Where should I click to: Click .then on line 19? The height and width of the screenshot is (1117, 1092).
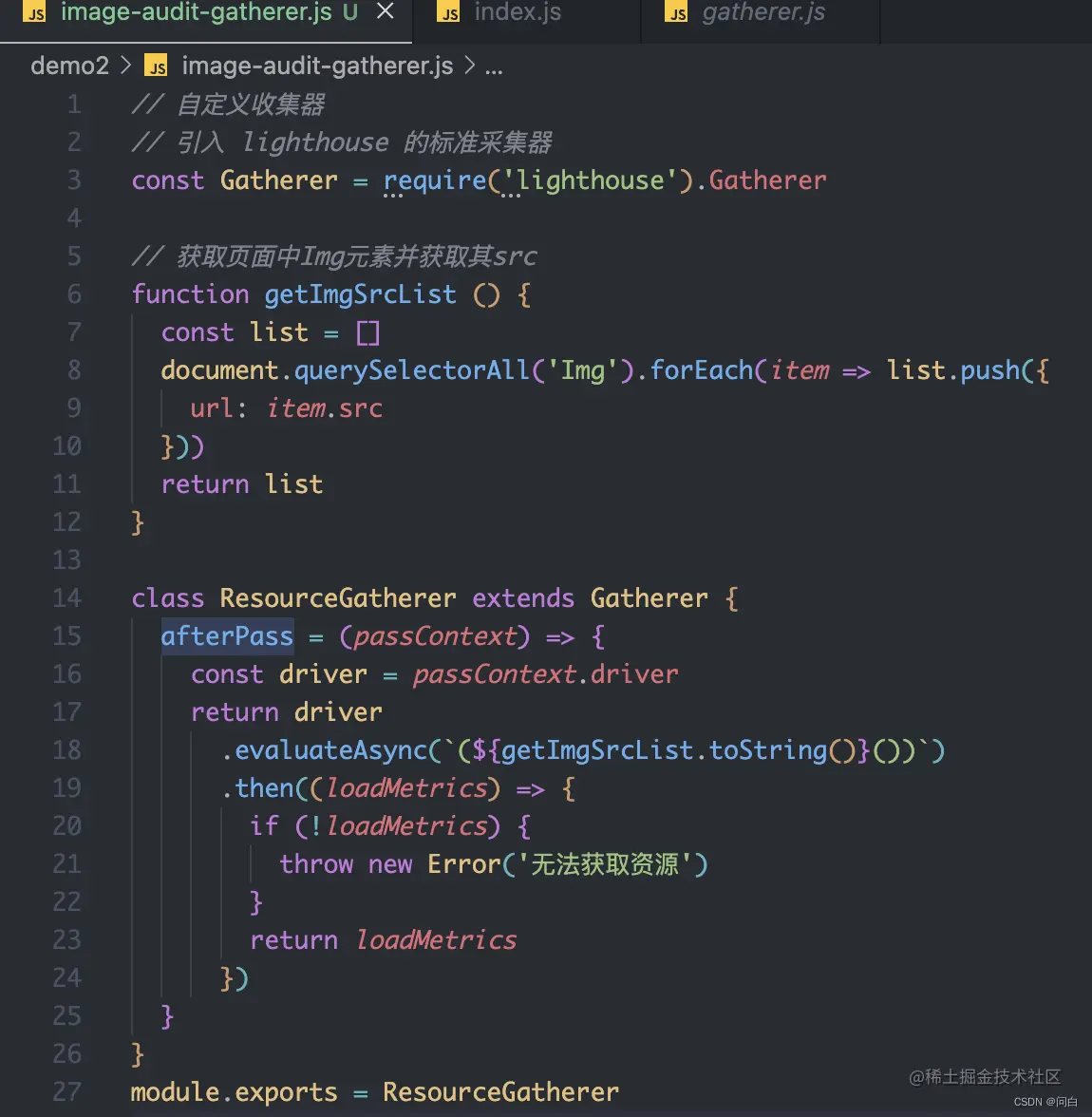257,788
